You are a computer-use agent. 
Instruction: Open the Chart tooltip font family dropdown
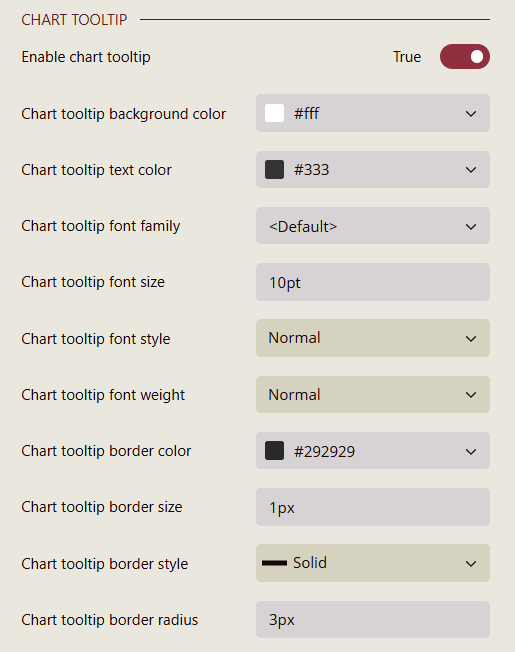coord(373,226)
